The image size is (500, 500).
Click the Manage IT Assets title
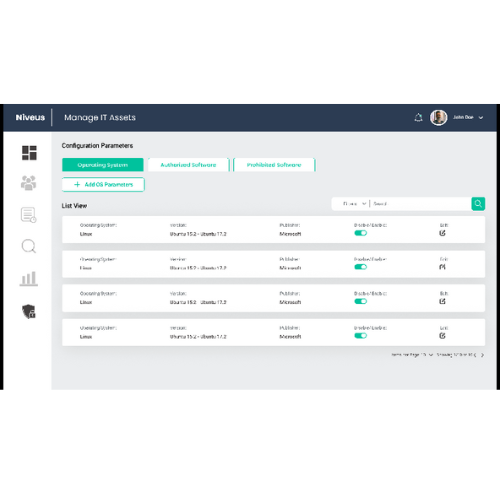pyautogui.click(x=100, y=117)
